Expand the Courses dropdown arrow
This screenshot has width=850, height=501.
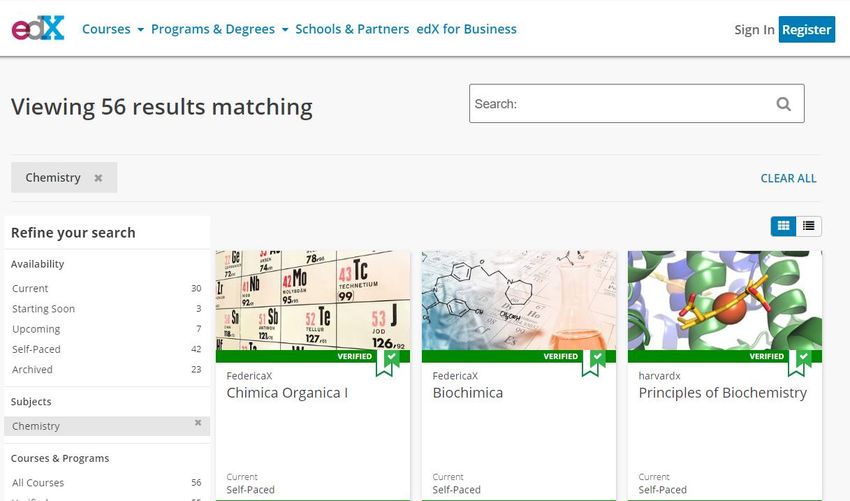click(140, 30)
